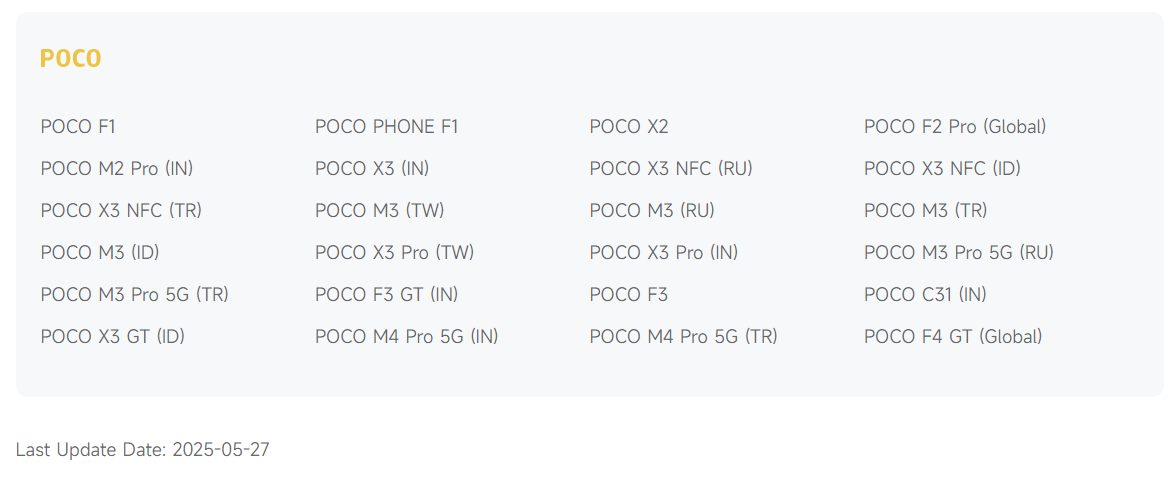The height and width of the screenshot is (493, 1174).
Task: Choose POCO X3 GT (ID)
Action: (112, 337)
